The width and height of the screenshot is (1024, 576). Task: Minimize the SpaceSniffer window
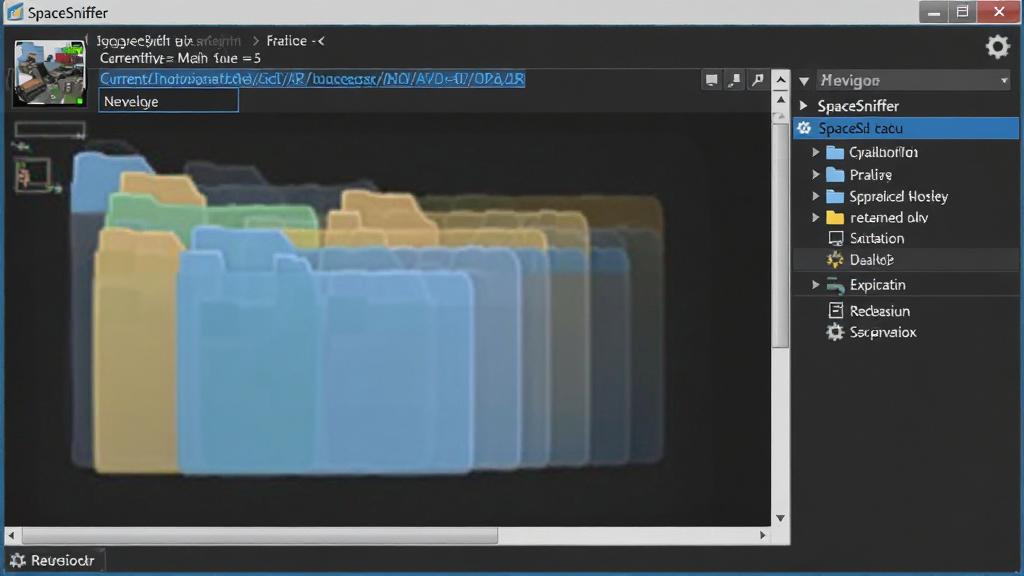click(934, 12)
